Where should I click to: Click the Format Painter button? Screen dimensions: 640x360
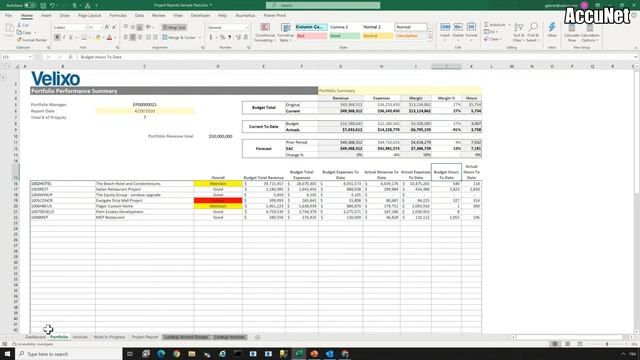click(x=32, y=40)
